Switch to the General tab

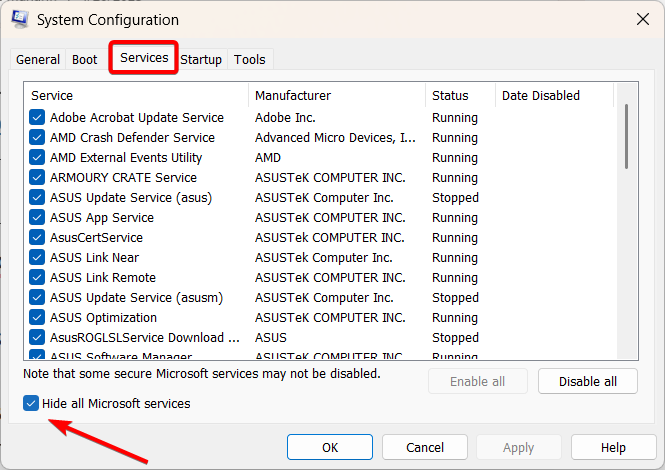(x=38, y=59)
